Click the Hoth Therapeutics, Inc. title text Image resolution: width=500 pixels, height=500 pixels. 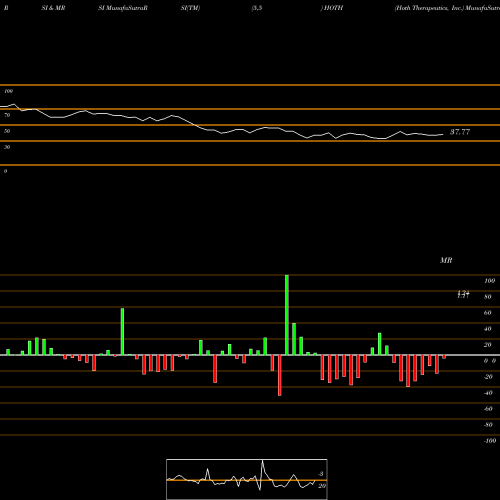click(x=430, y=8)
